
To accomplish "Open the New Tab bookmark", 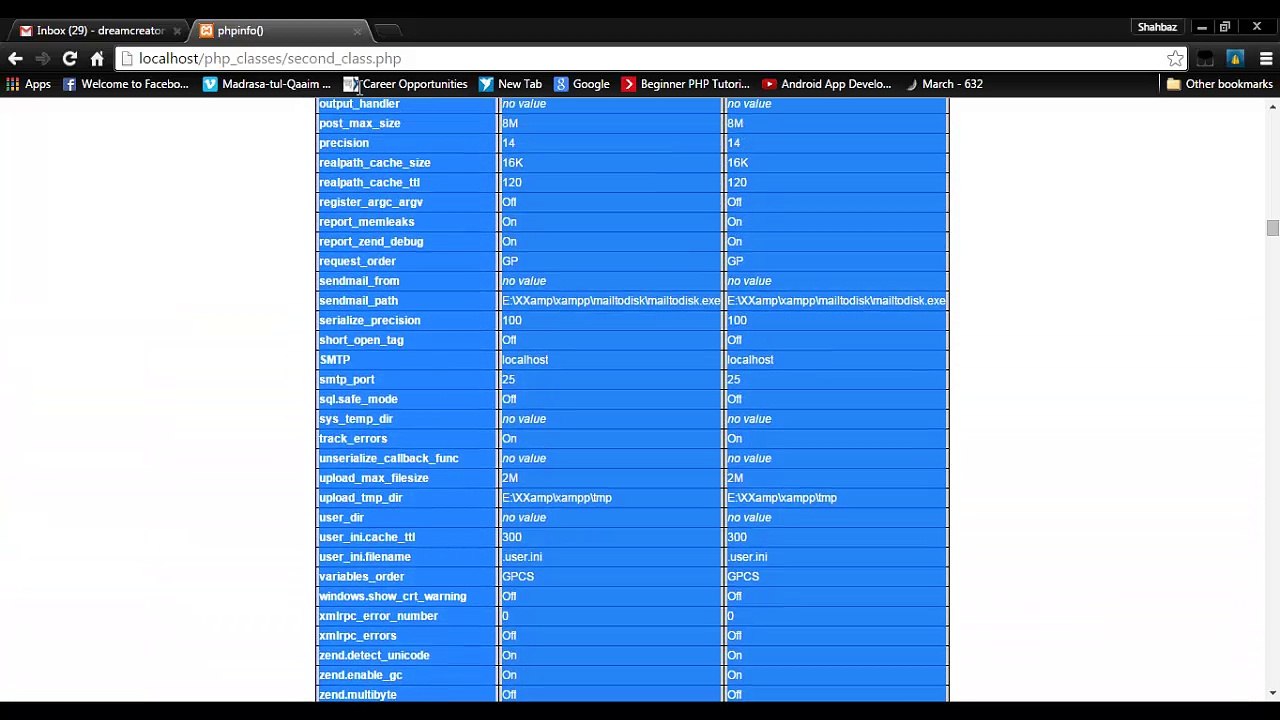I will (x=510, y=84).
